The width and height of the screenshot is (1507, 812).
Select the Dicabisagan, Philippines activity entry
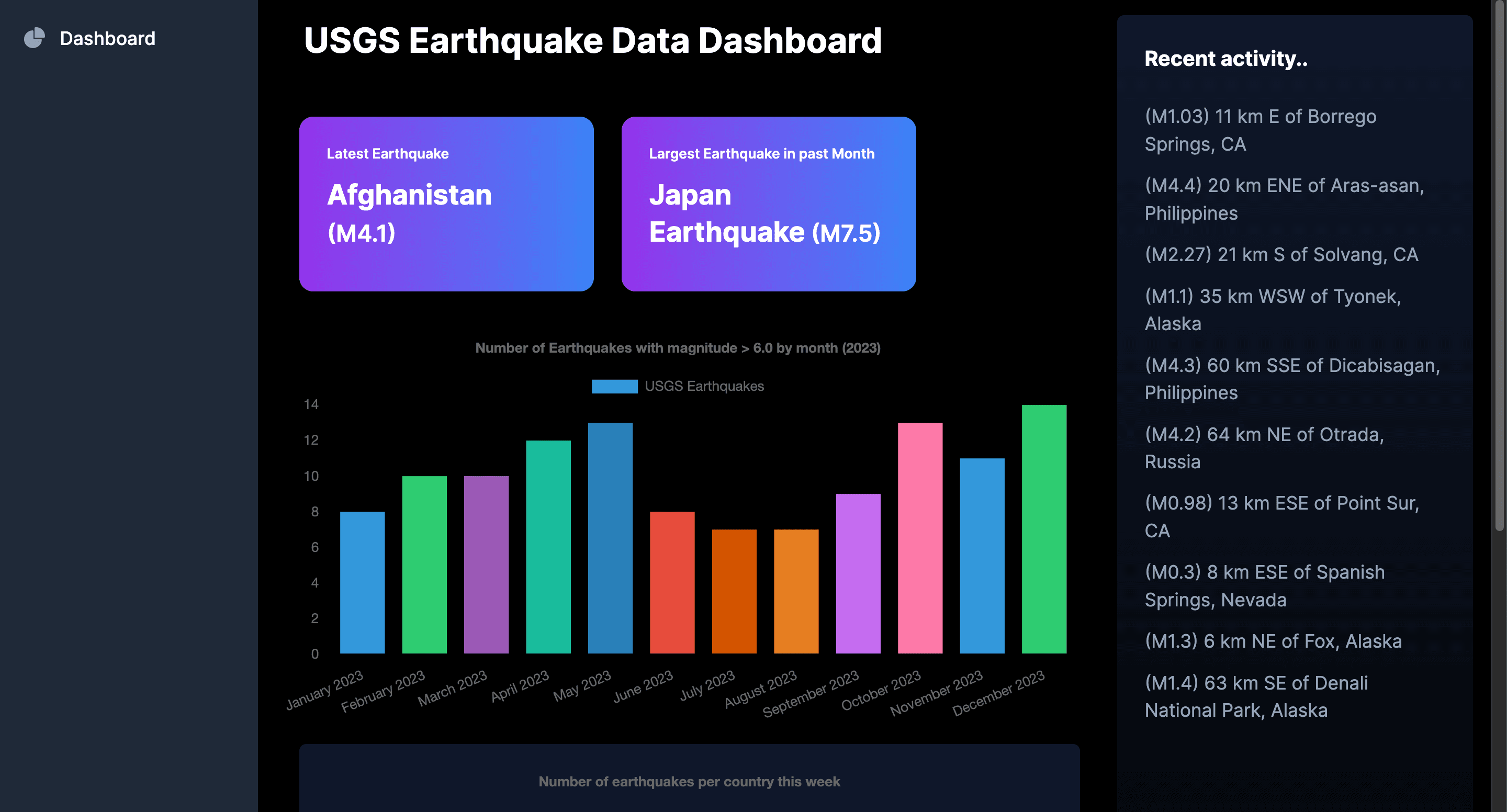click(x=1292, y=378)
